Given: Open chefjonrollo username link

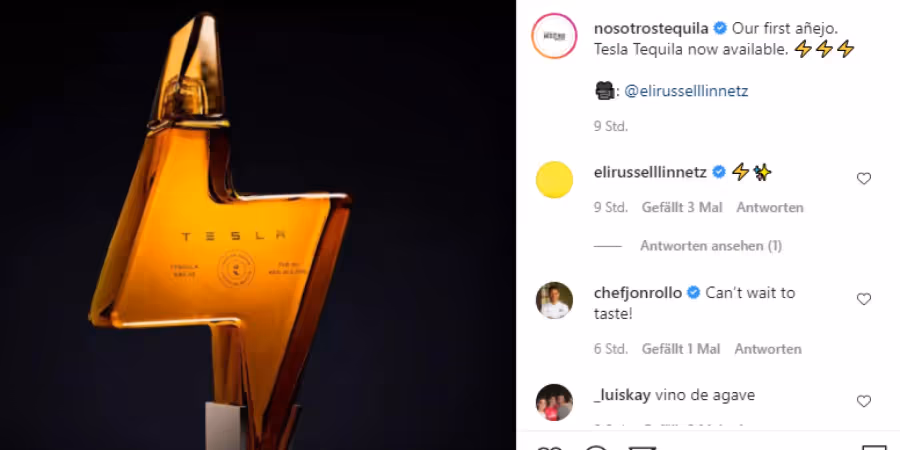Looking at the screenshot, I should (638, 293).
